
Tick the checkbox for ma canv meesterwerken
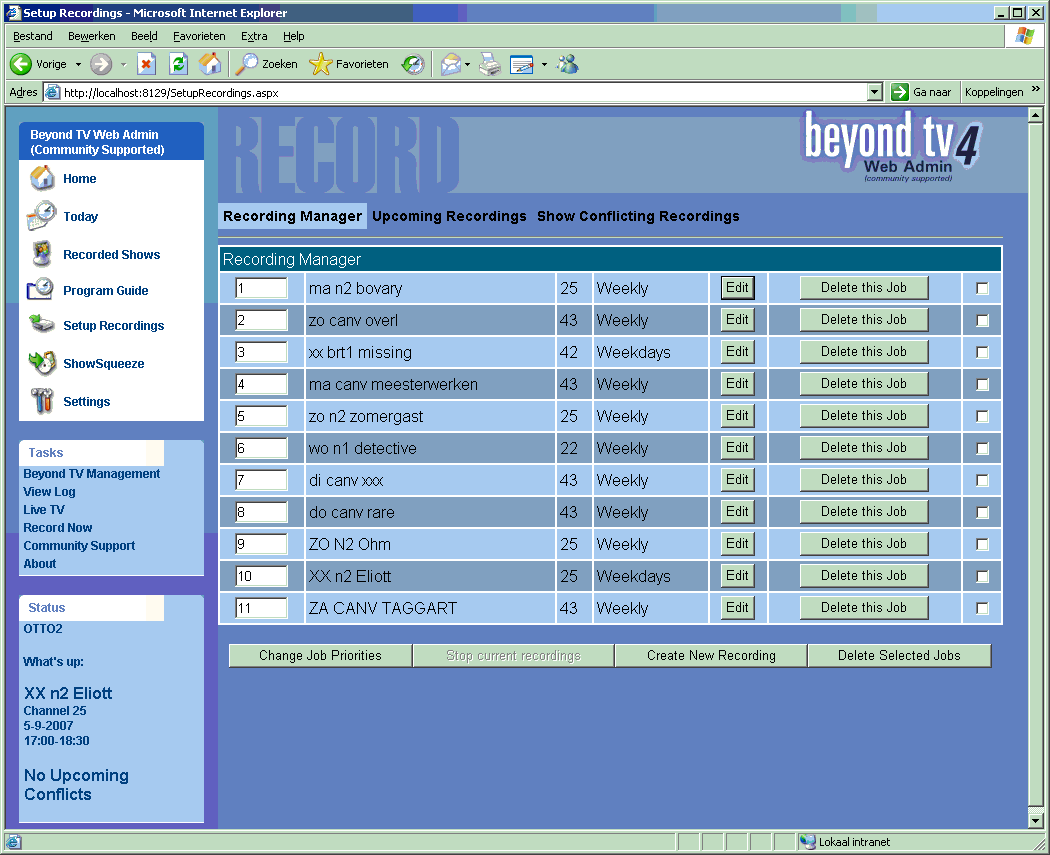pyautogui.click(x=982, y=384)
